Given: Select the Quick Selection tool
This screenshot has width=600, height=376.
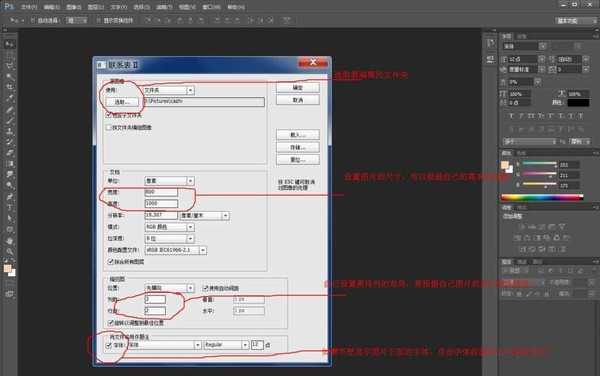Looking at the screenshot, I should coord(9,77).
